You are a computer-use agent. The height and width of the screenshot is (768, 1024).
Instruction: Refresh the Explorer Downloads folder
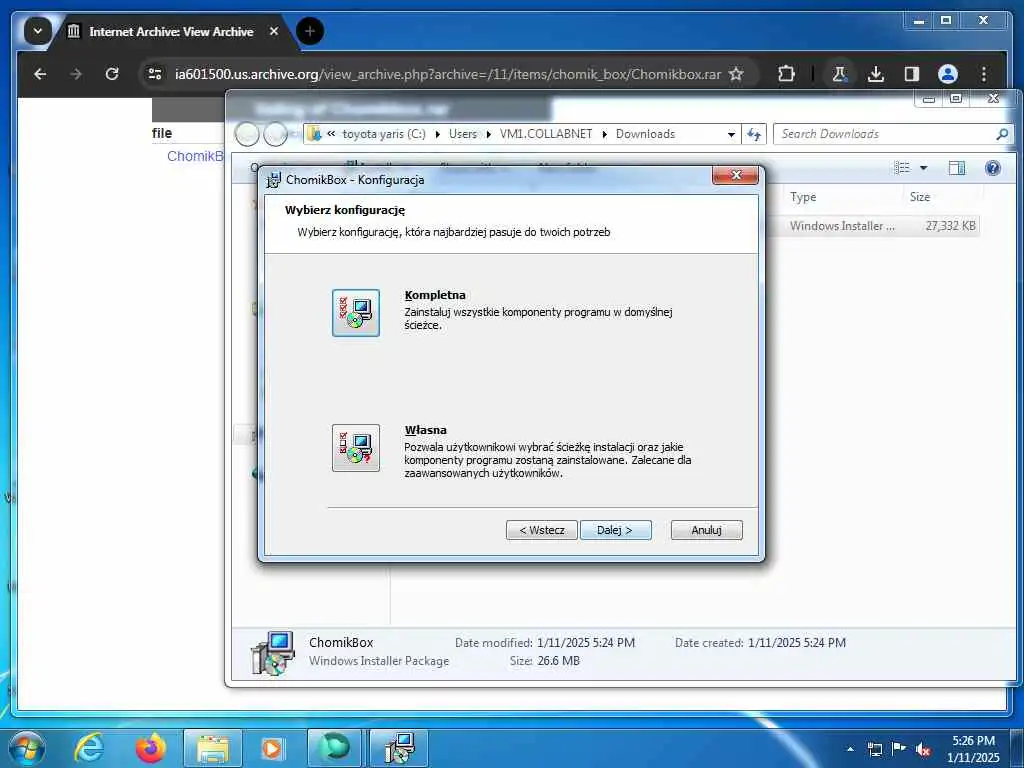point(754,135)
